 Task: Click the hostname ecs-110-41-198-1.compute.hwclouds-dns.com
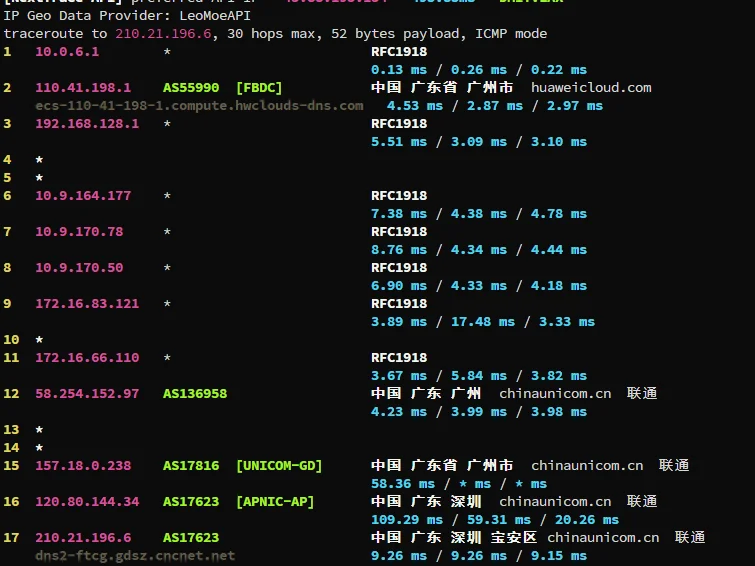pos(199,105)
